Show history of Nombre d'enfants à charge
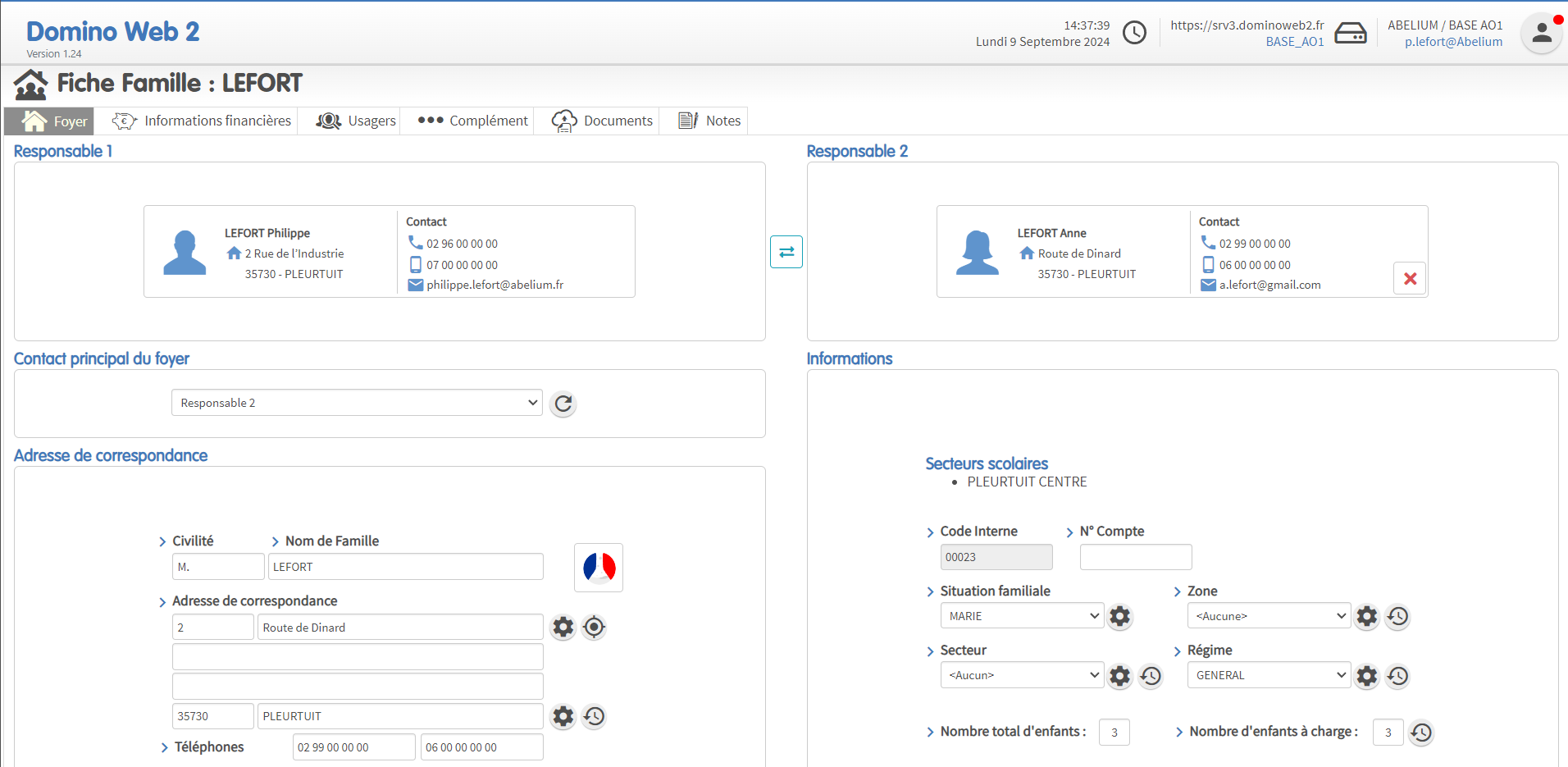The image size is (1568, 767). (x=1421, y=733)
